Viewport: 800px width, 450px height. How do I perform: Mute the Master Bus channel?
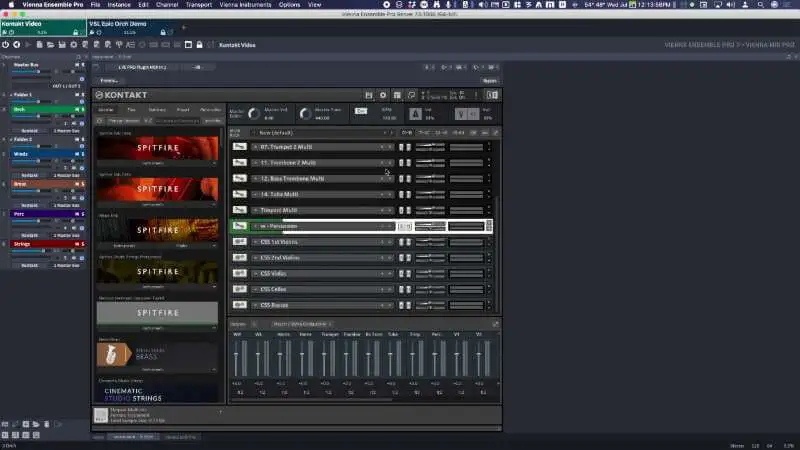point(77,65)
